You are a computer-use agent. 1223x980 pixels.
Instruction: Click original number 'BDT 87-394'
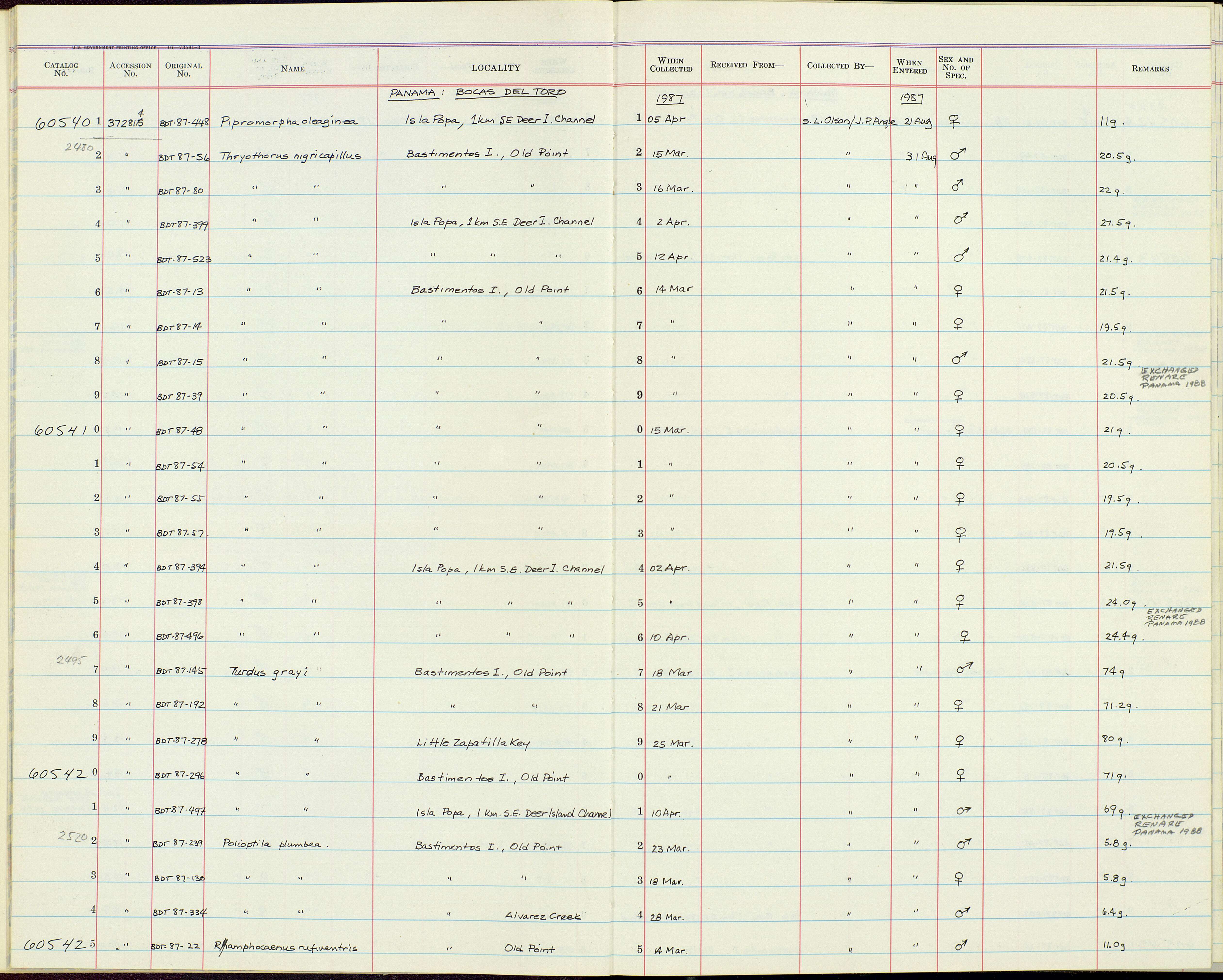[x=180, y=568]
